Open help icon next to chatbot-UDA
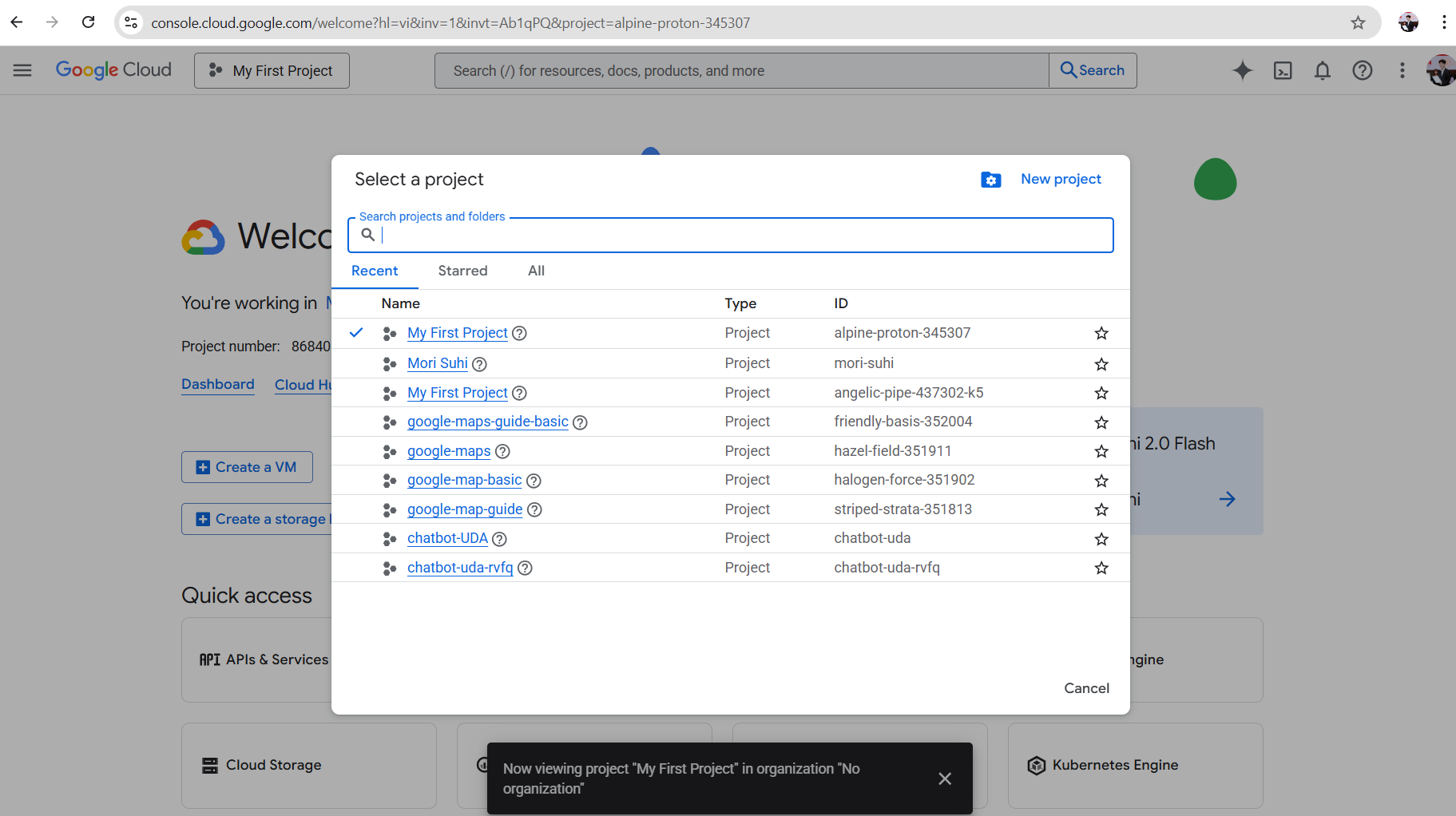1456x816 pixels. [499, 539]
